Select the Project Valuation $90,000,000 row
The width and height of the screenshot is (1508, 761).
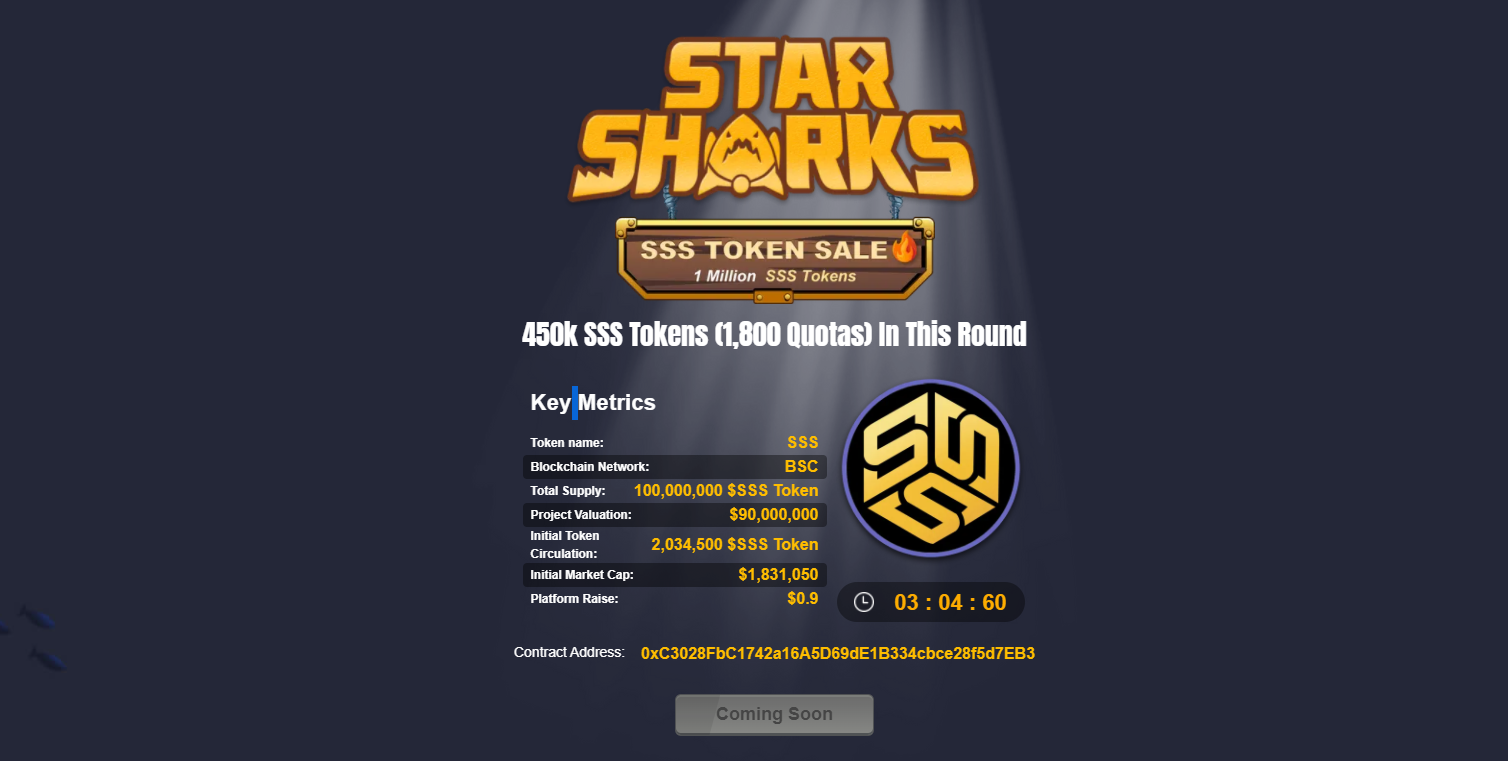pyautogui.click(x=675, y=515)
